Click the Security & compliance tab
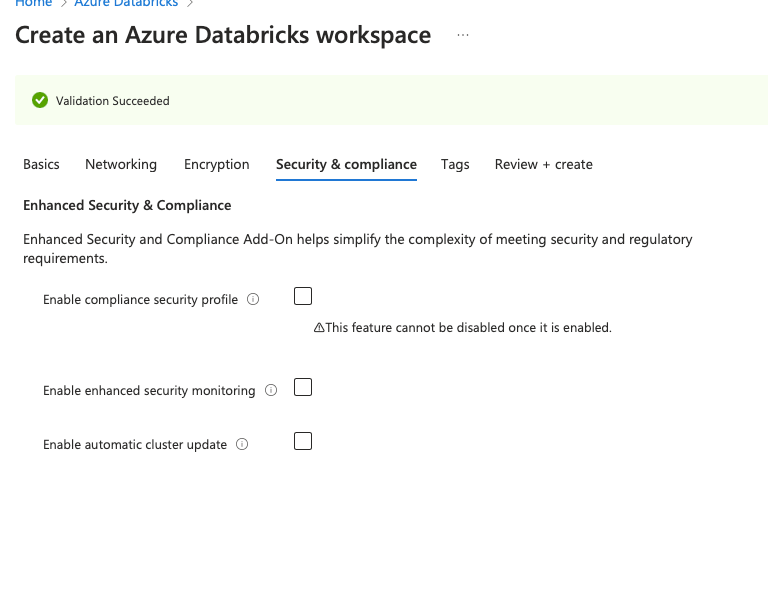 point(346,164)
